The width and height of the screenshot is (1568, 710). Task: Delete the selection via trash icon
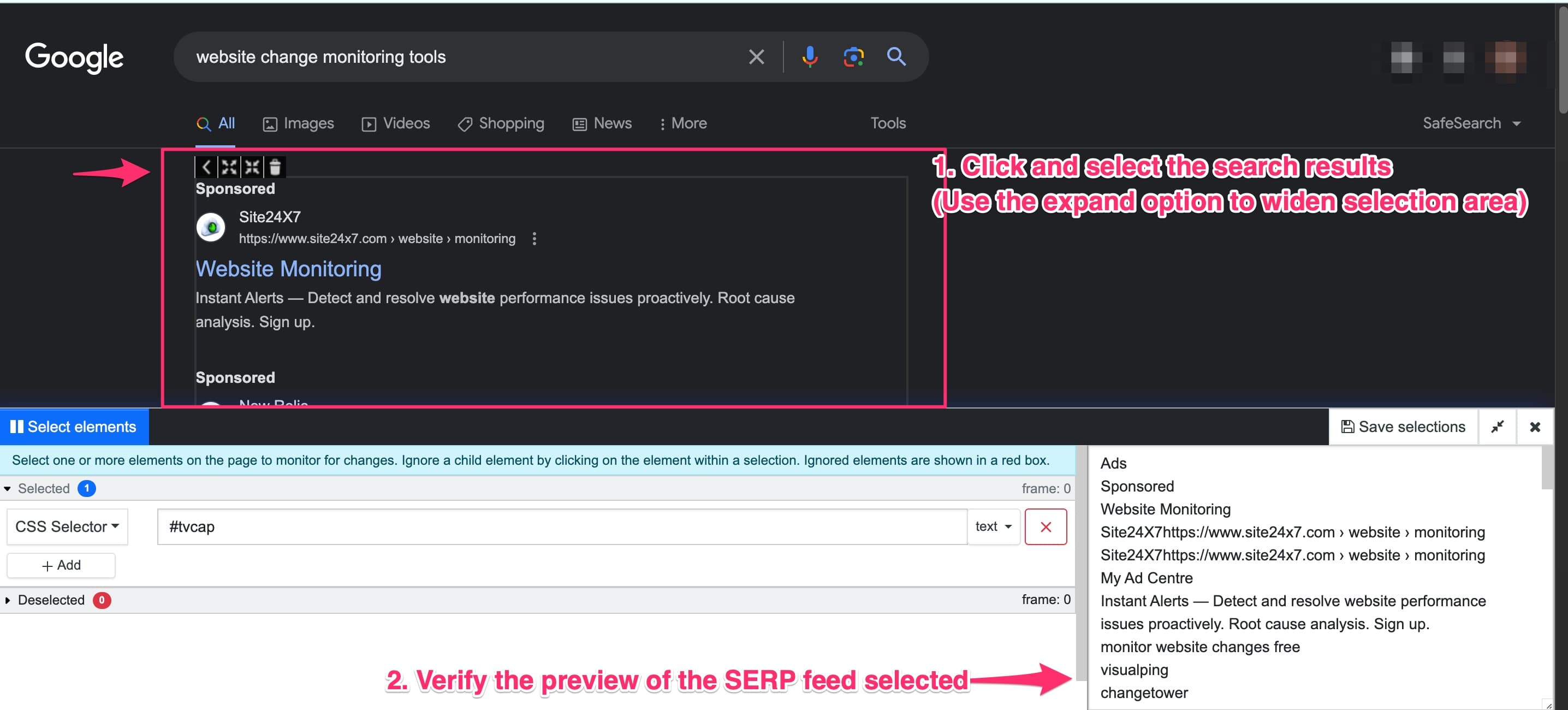pos(275,167)
